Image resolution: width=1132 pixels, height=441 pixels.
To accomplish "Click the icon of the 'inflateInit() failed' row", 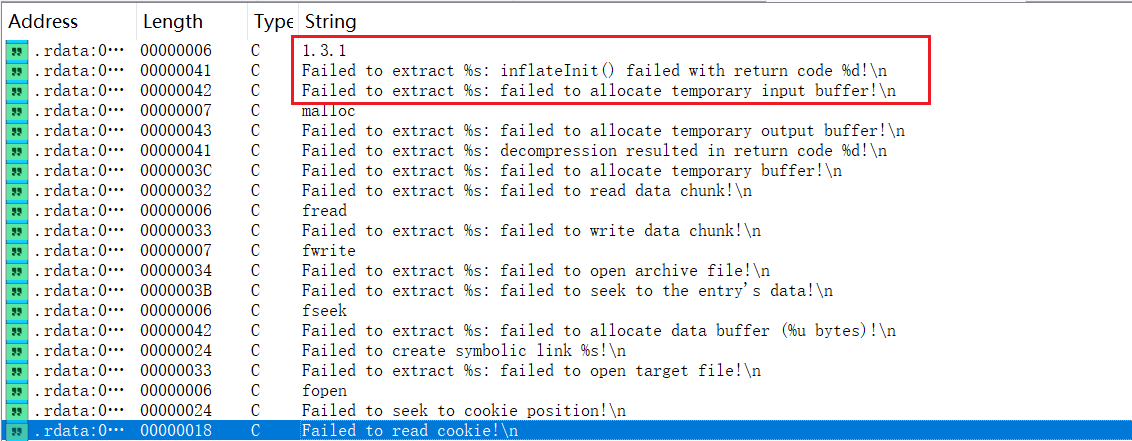I will click(16, 70).
